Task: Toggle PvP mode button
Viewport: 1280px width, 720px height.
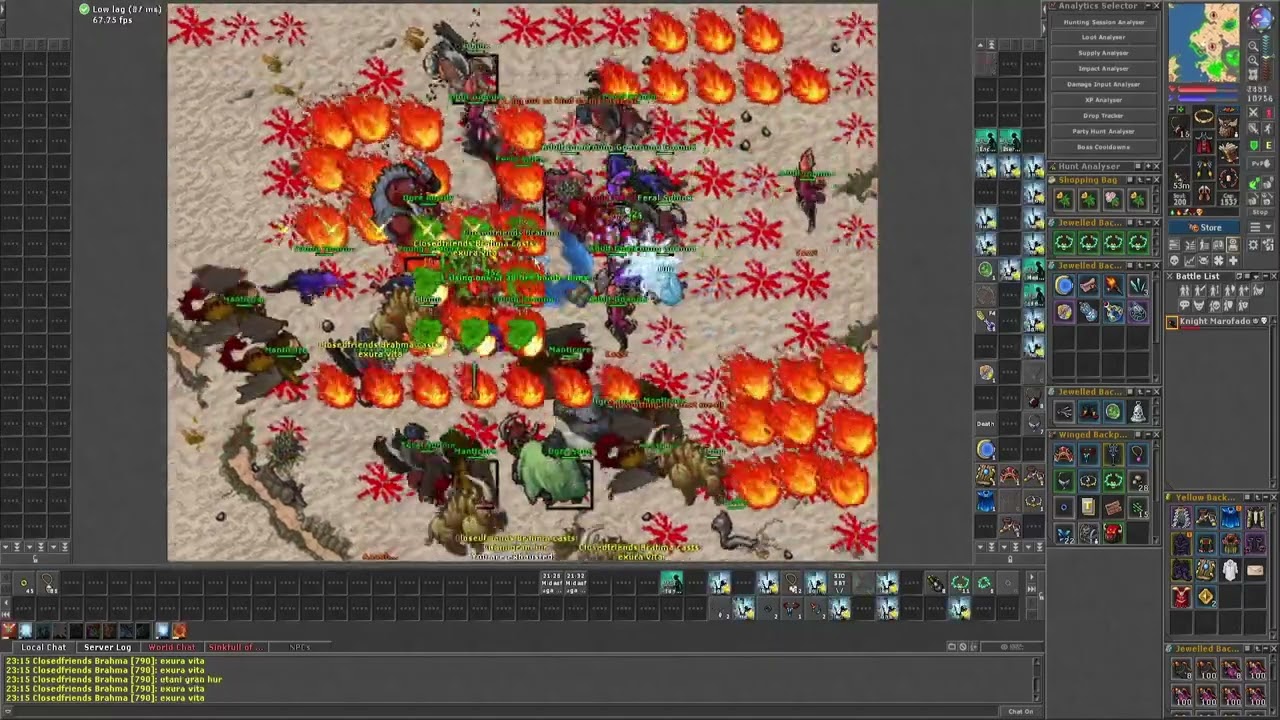Action: (1259, 164)
